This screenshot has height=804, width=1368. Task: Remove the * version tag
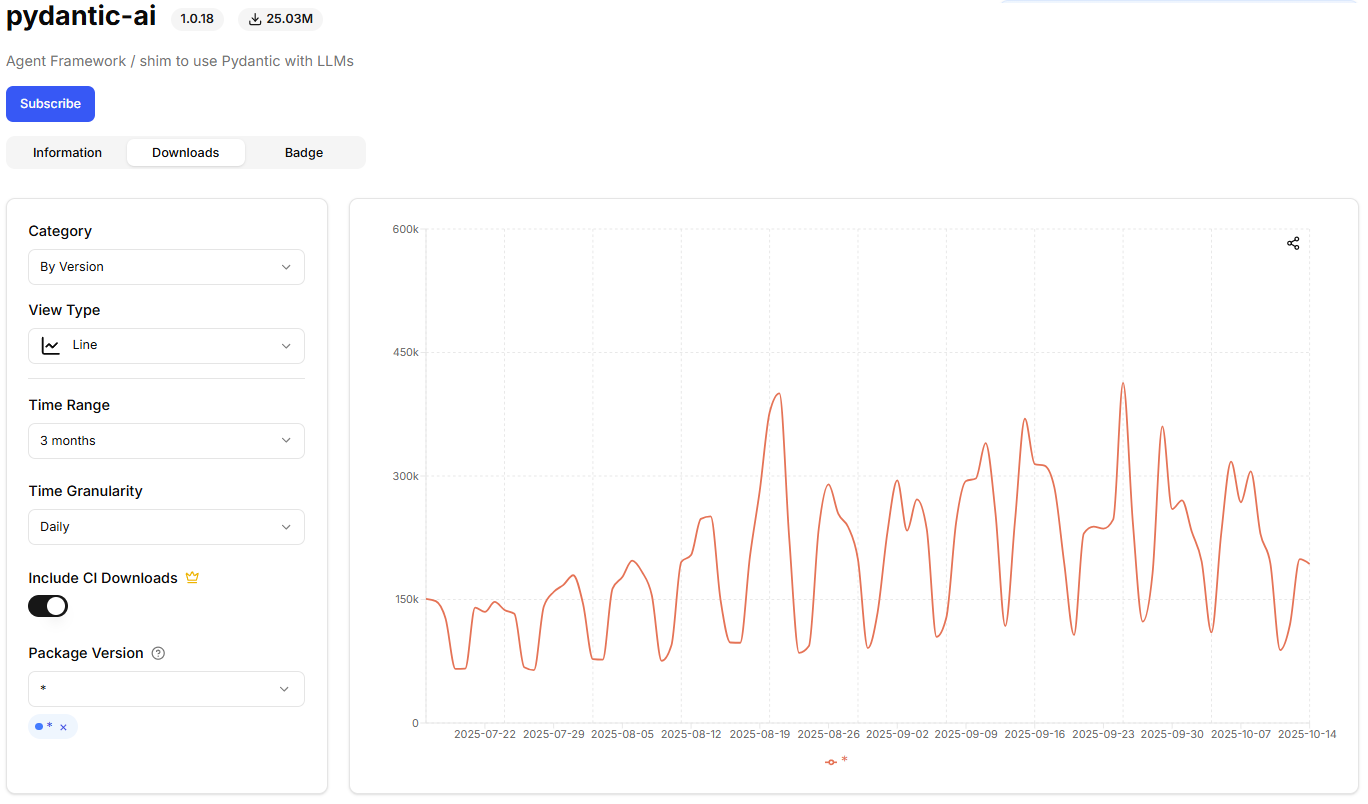[x=63, y=727]
